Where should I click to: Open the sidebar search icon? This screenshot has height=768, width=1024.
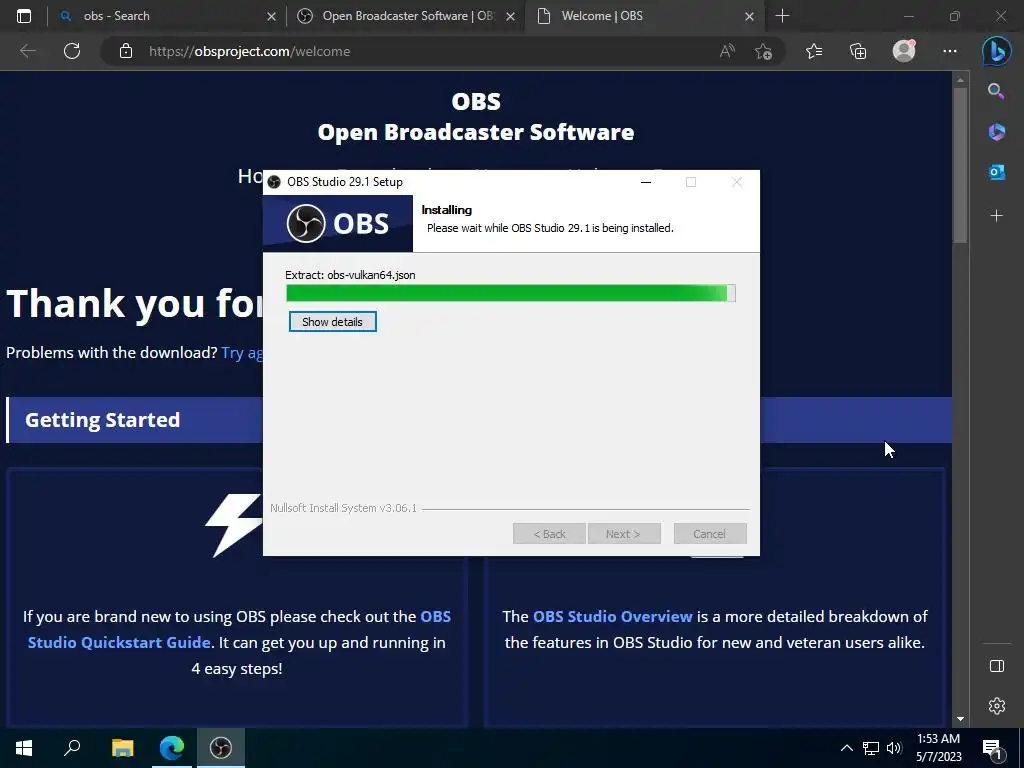(996, 91)
